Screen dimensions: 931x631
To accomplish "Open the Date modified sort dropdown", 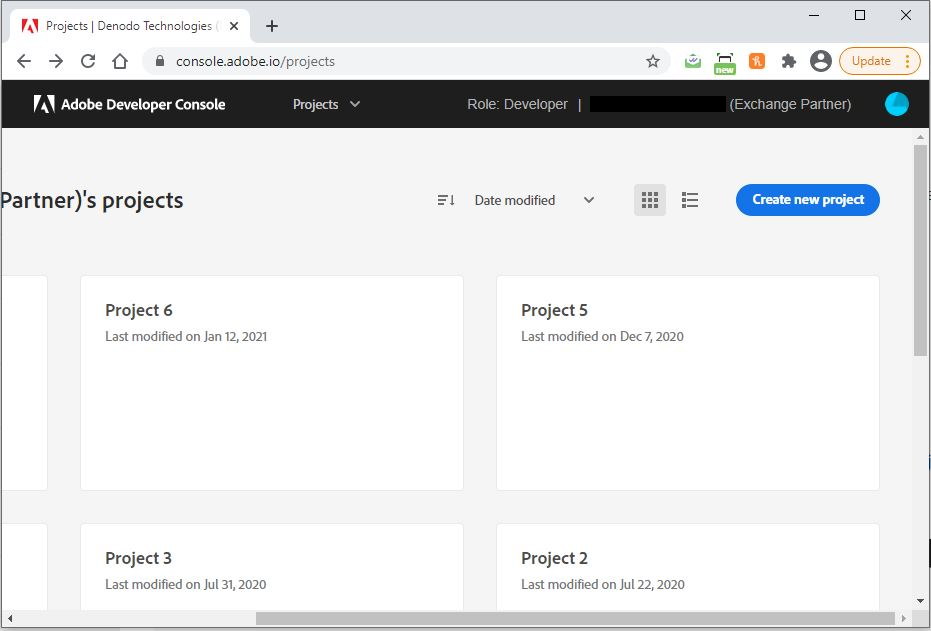I will 534,201.
